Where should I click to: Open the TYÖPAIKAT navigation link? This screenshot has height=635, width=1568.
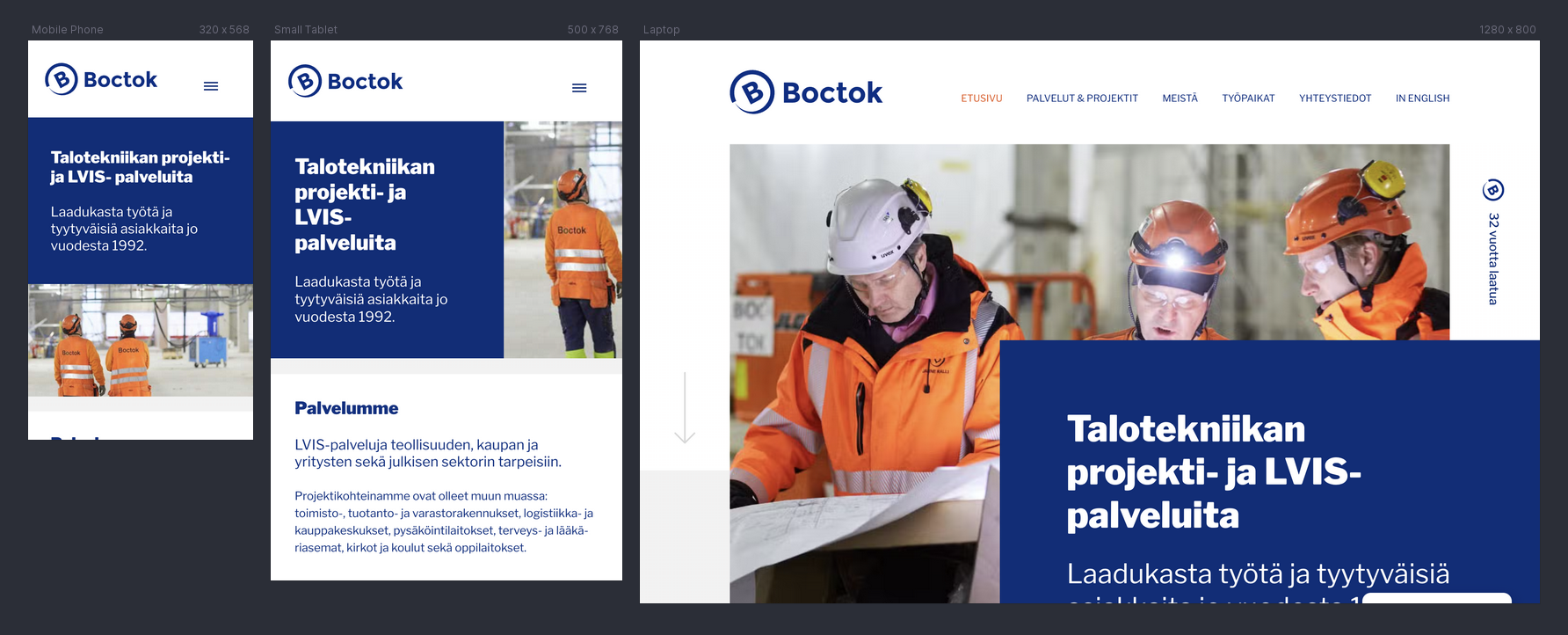pos(1247,99)
